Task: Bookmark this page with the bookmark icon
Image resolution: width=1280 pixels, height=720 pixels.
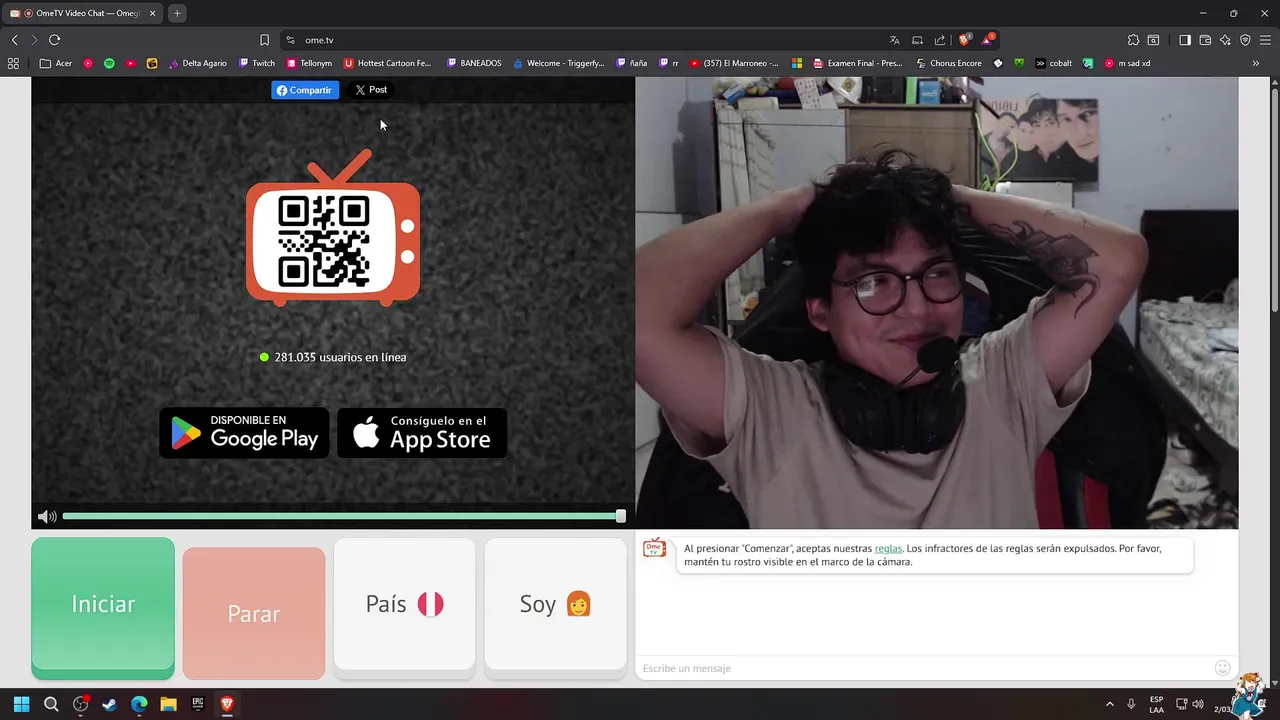Action: [264, 40]
